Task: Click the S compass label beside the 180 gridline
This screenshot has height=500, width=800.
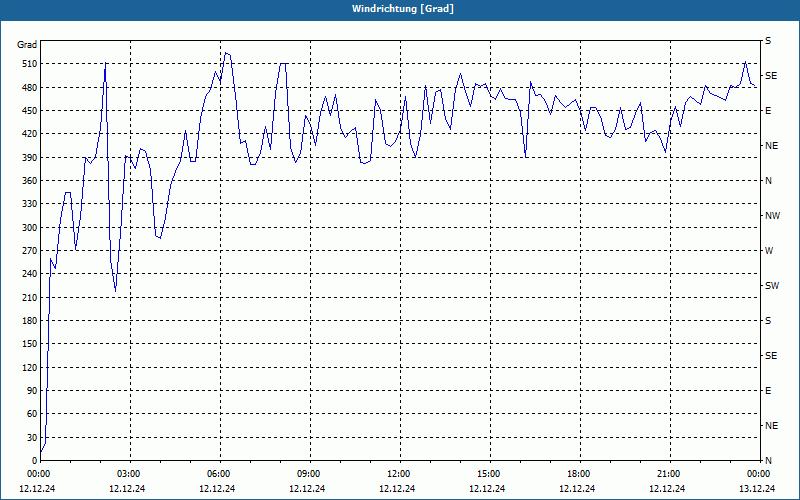Action: 768,321
